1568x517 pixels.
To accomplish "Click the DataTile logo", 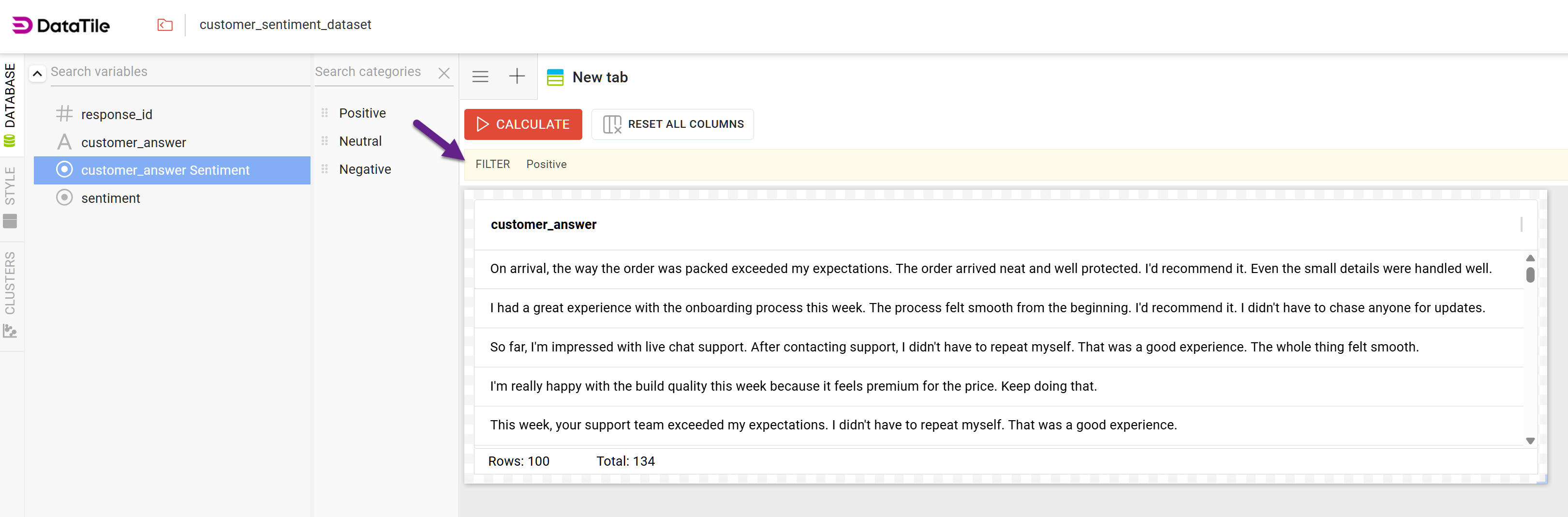I will (61, 26).
